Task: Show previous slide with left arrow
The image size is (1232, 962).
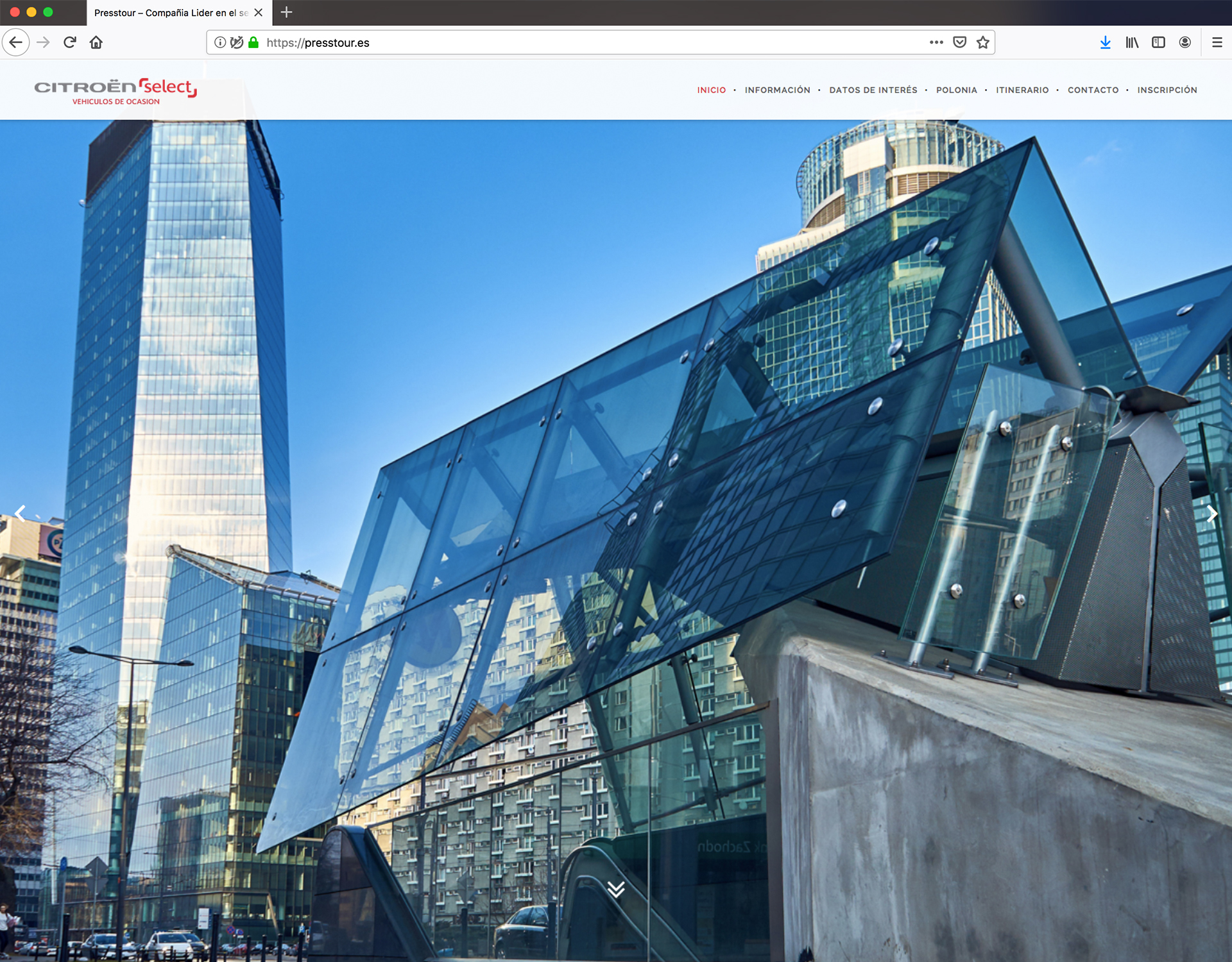Action: point(21,514)
